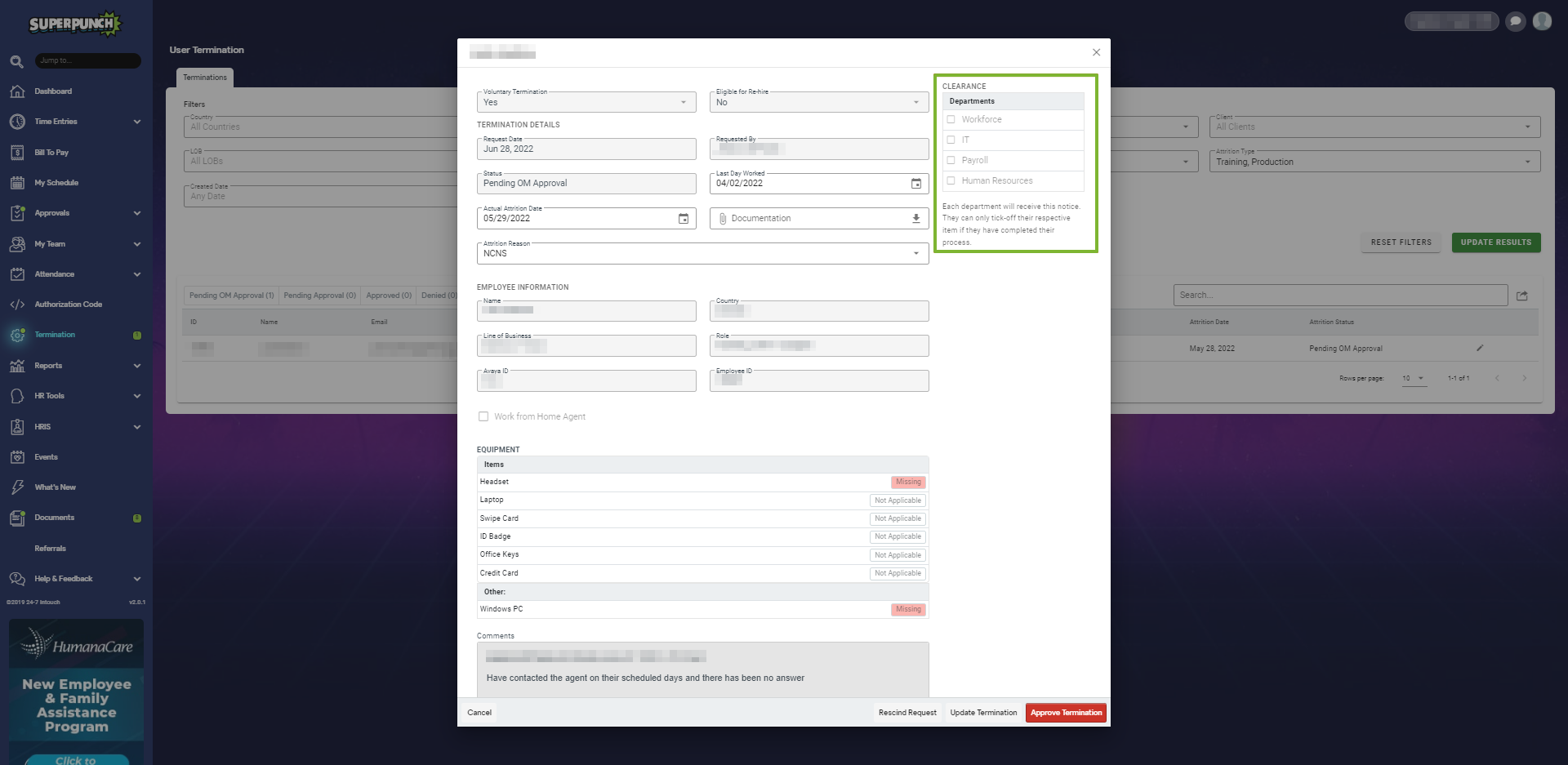Check the IT clearance checkbox
This screenshot has height=765, width=1568.
tap(951, 140)
